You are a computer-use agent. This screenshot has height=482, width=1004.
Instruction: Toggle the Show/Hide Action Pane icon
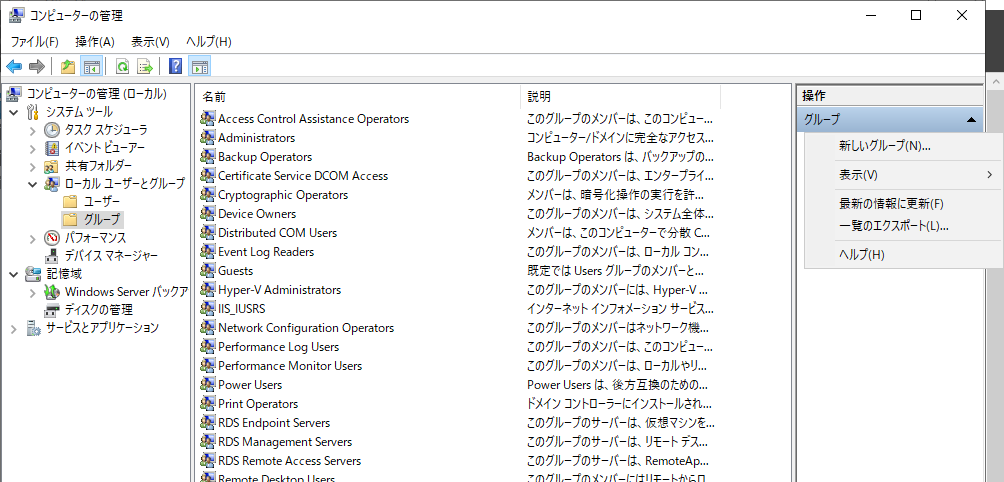point(200,66)
